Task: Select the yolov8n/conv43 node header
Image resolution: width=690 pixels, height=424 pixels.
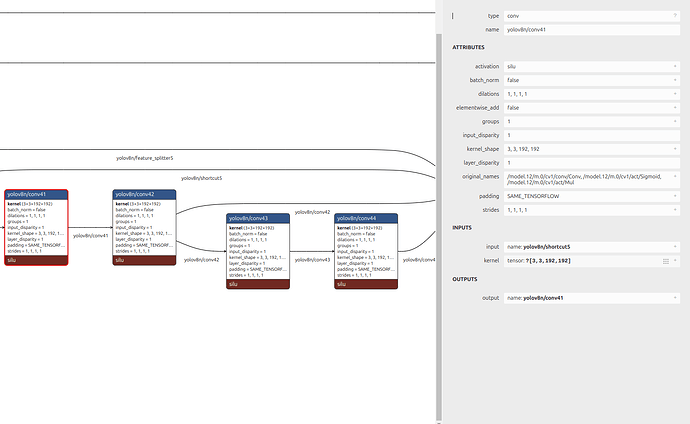Action: coord(258,217)
